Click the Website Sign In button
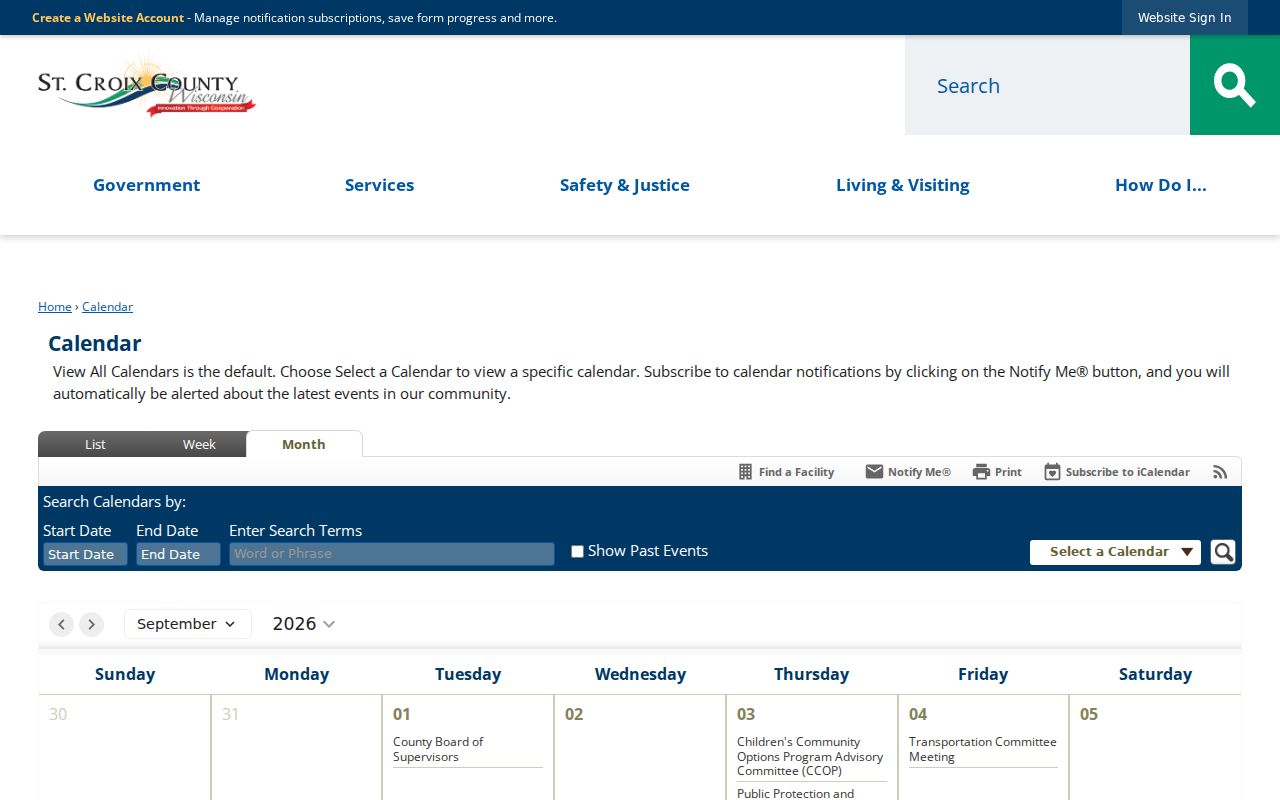1280x800 pixels. click(1185, 18)
